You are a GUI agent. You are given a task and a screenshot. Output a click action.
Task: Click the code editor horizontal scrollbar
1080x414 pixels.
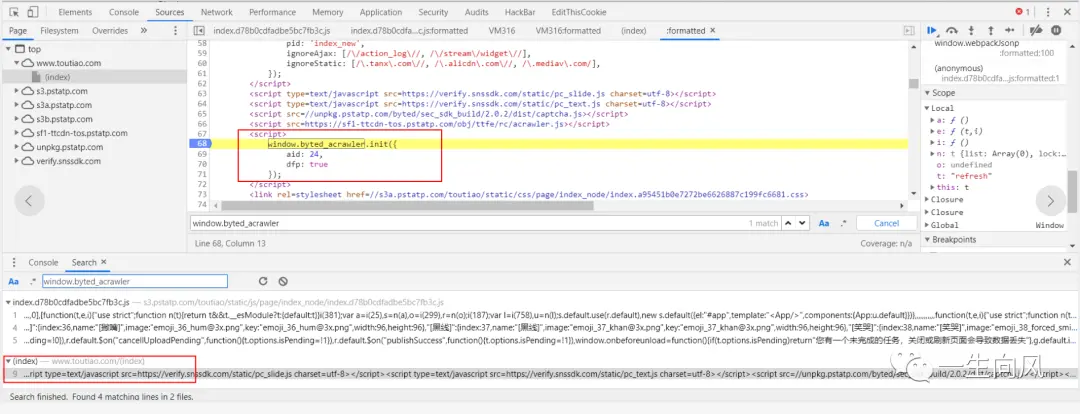(405, 205)
